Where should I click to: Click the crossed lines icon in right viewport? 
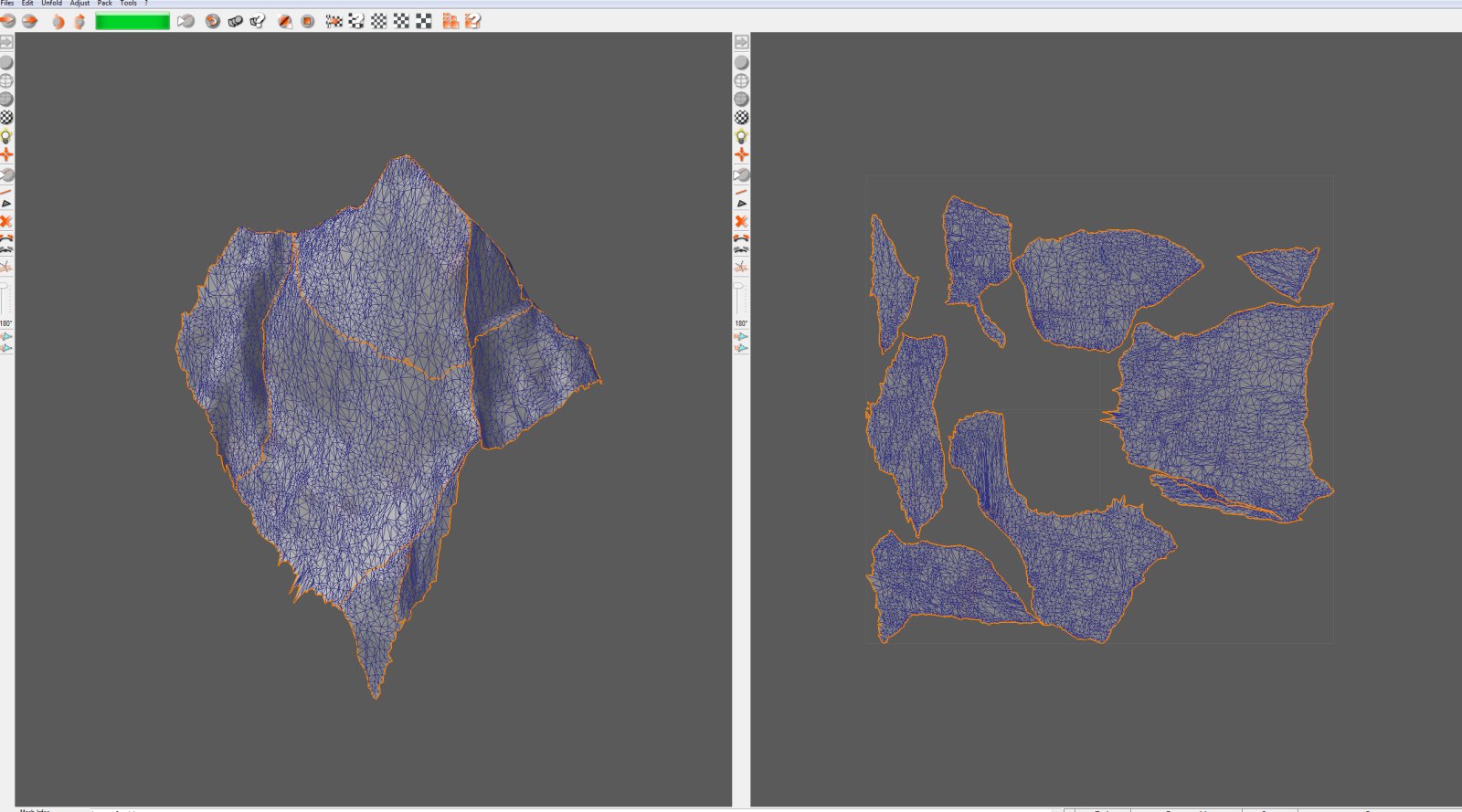pos(741,267)
